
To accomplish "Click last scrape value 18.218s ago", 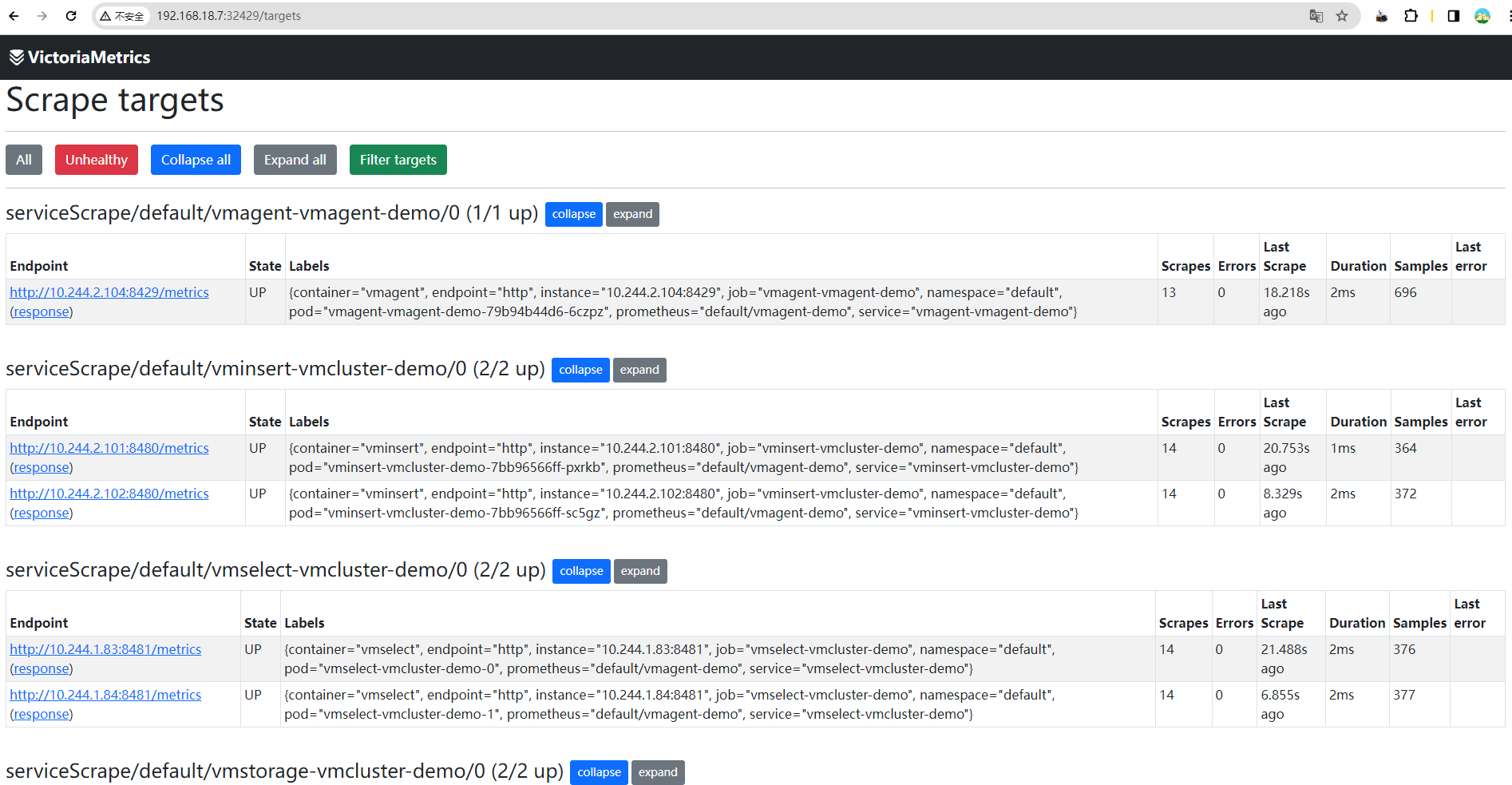I will pos(1286,302).
